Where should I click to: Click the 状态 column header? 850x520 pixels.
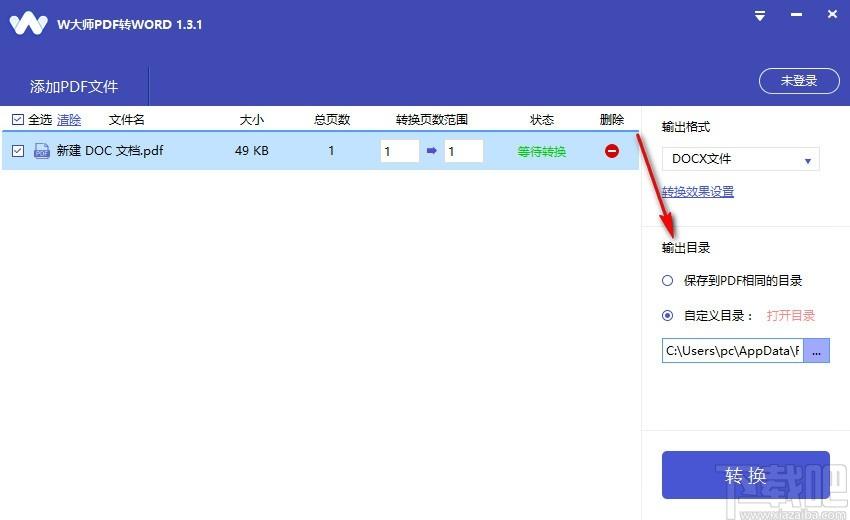(542, 120)
